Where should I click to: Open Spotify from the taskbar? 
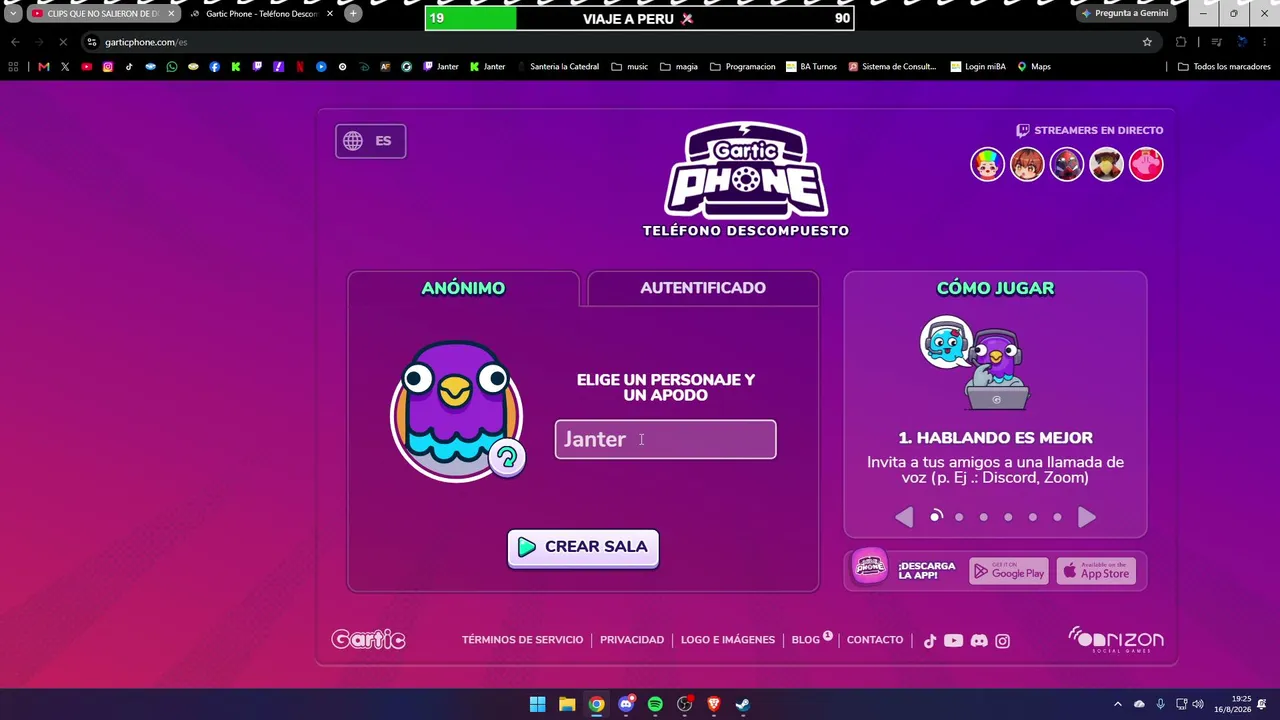tap(655, 704)
